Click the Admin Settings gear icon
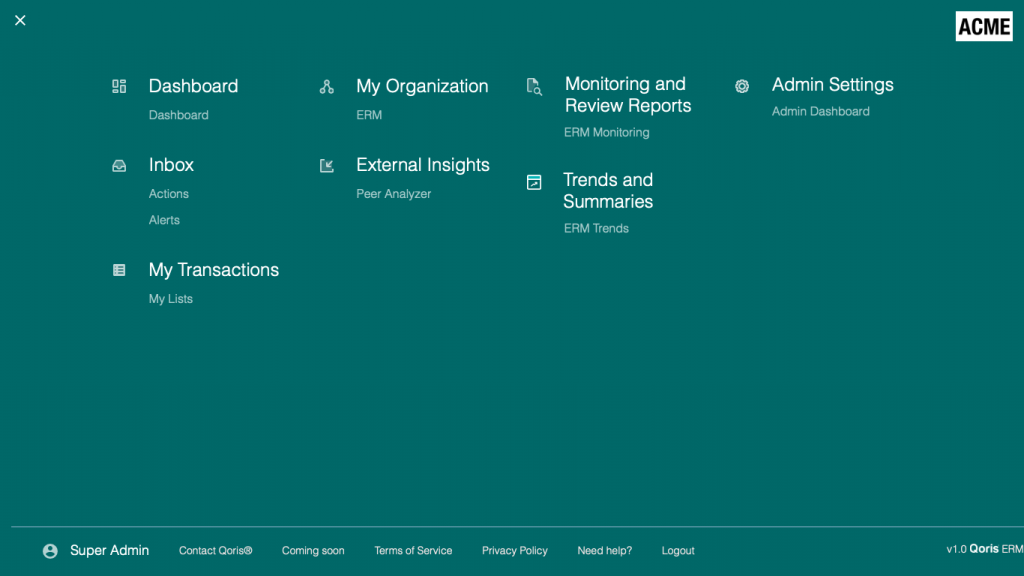 pyautogui.click(x=742, y=86)
